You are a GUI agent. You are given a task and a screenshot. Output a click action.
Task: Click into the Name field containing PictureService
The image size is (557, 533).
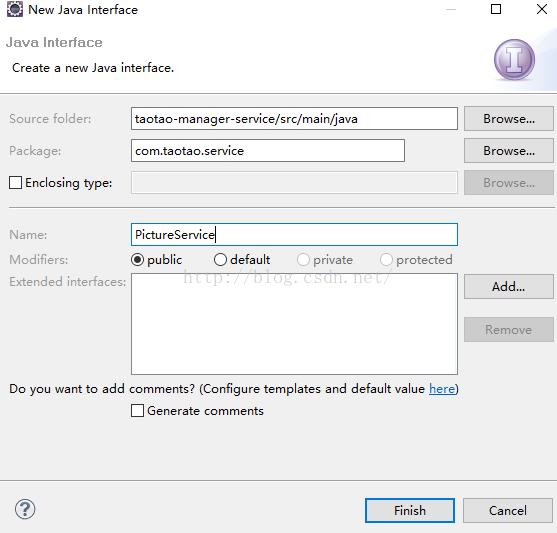294,235
